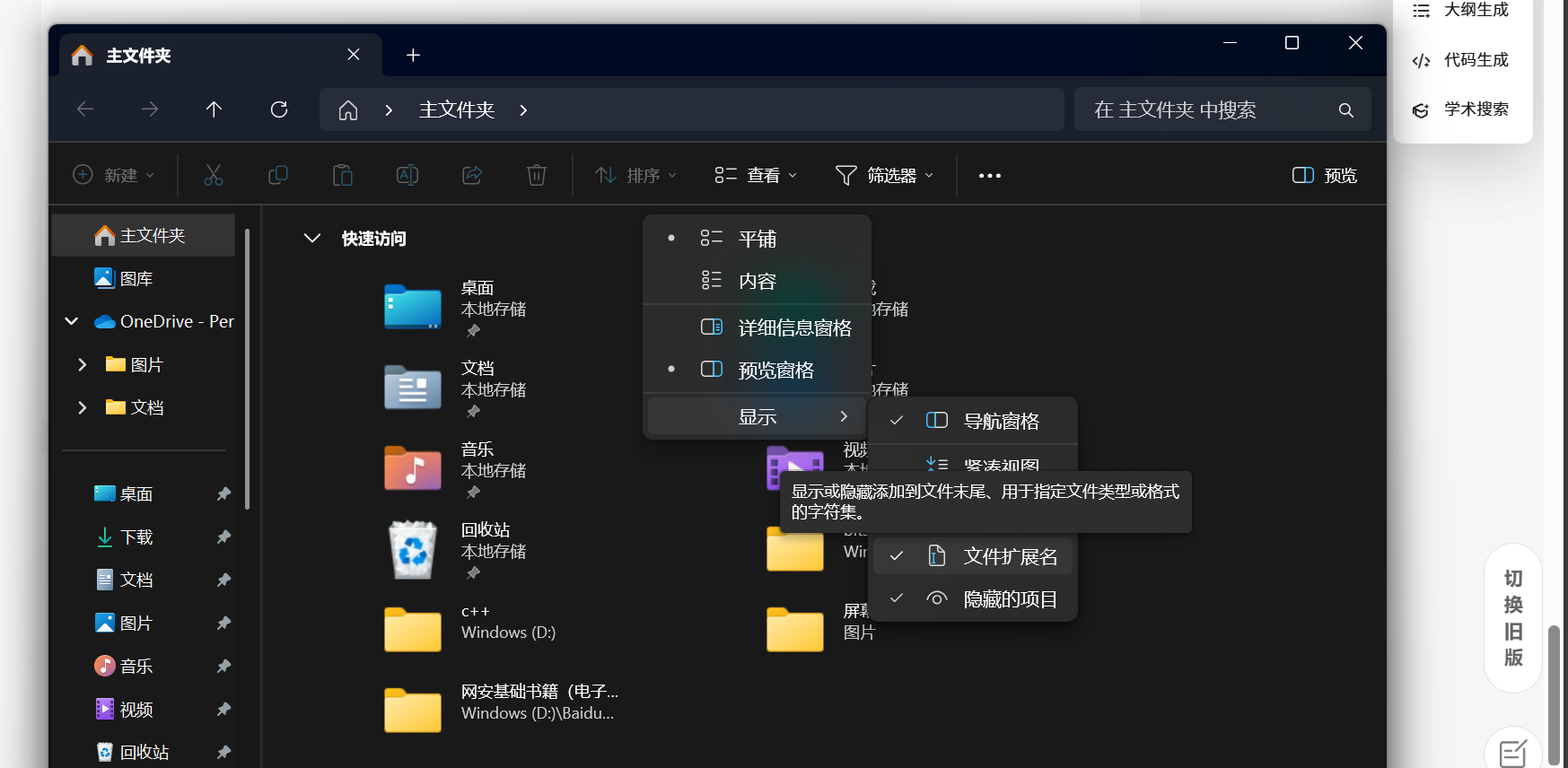This screenshot has height=768, width=1568.
Task: Unpin 桌面 from sidebar quick access
Action: [x=223, y=494]
